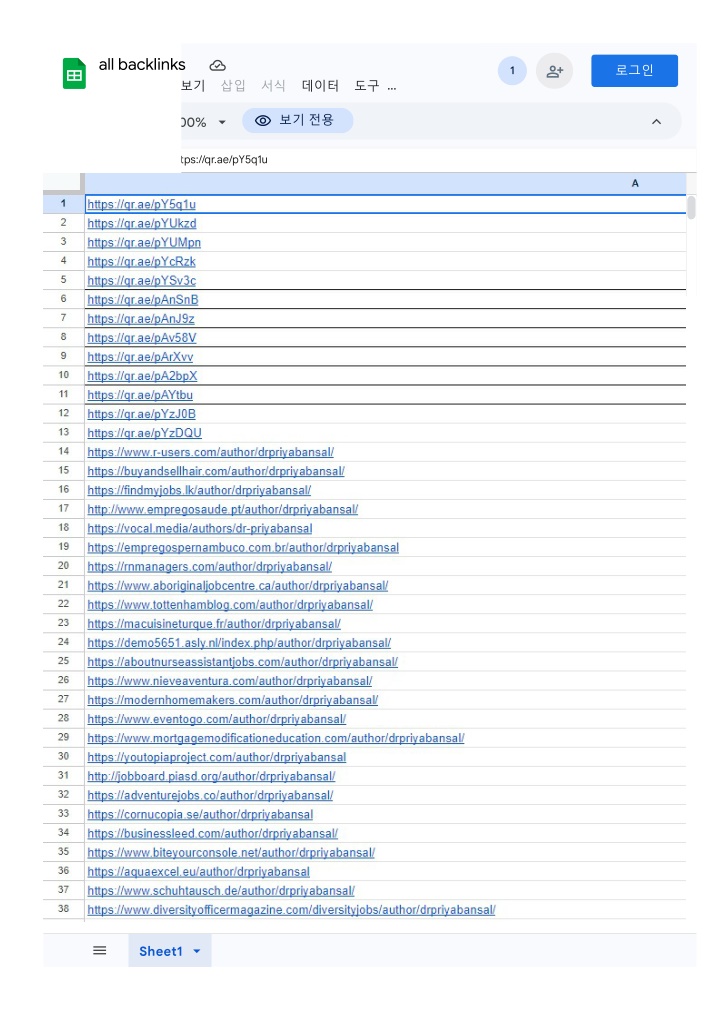Open the biteyourconsole.net author link
720x1018 pixels.
pyautogui.click(x=232, y=852)
